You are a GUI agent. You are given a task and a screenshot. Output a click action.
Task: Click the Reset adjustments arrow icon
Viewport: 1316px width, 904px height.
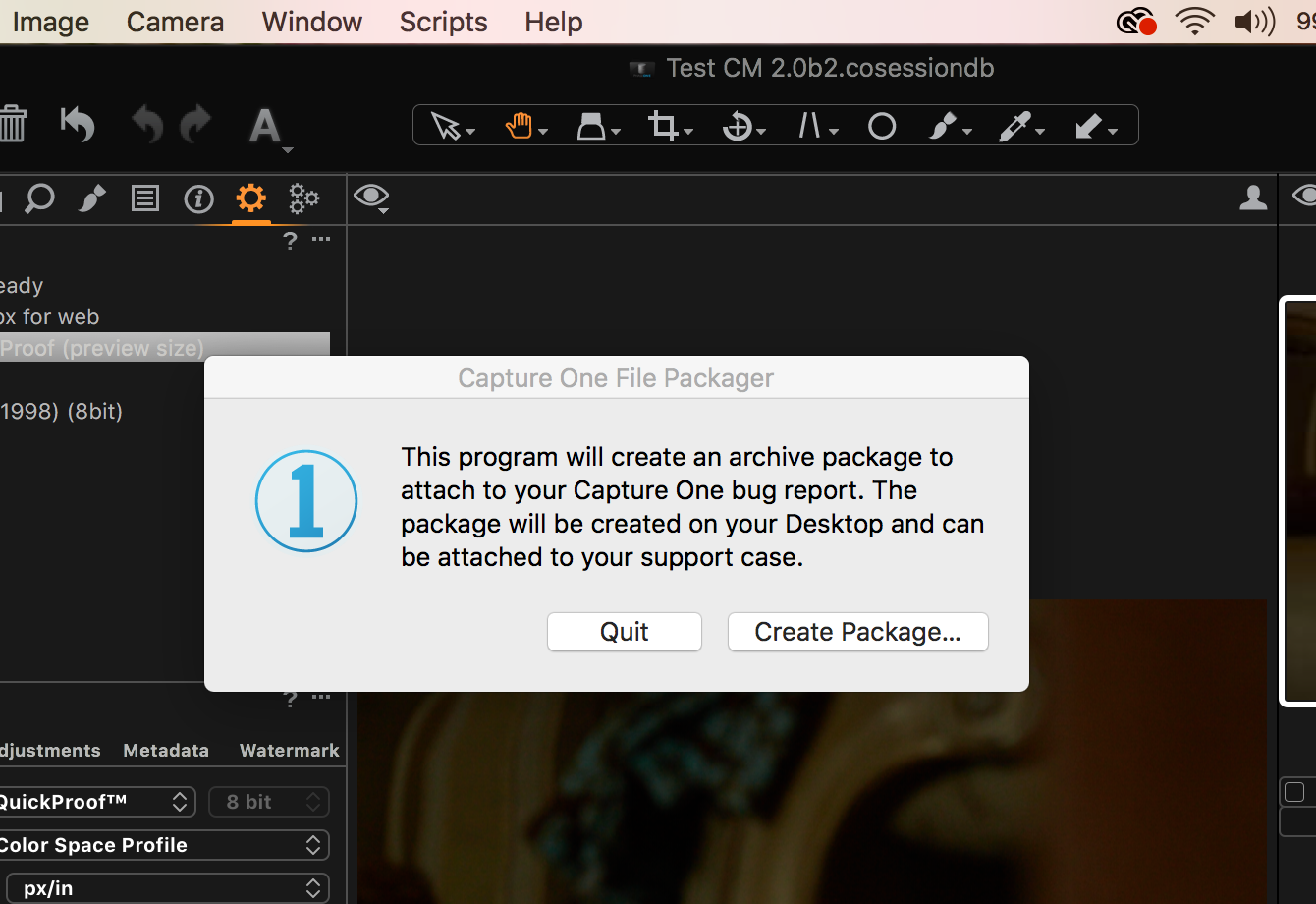tap(78, 124)
